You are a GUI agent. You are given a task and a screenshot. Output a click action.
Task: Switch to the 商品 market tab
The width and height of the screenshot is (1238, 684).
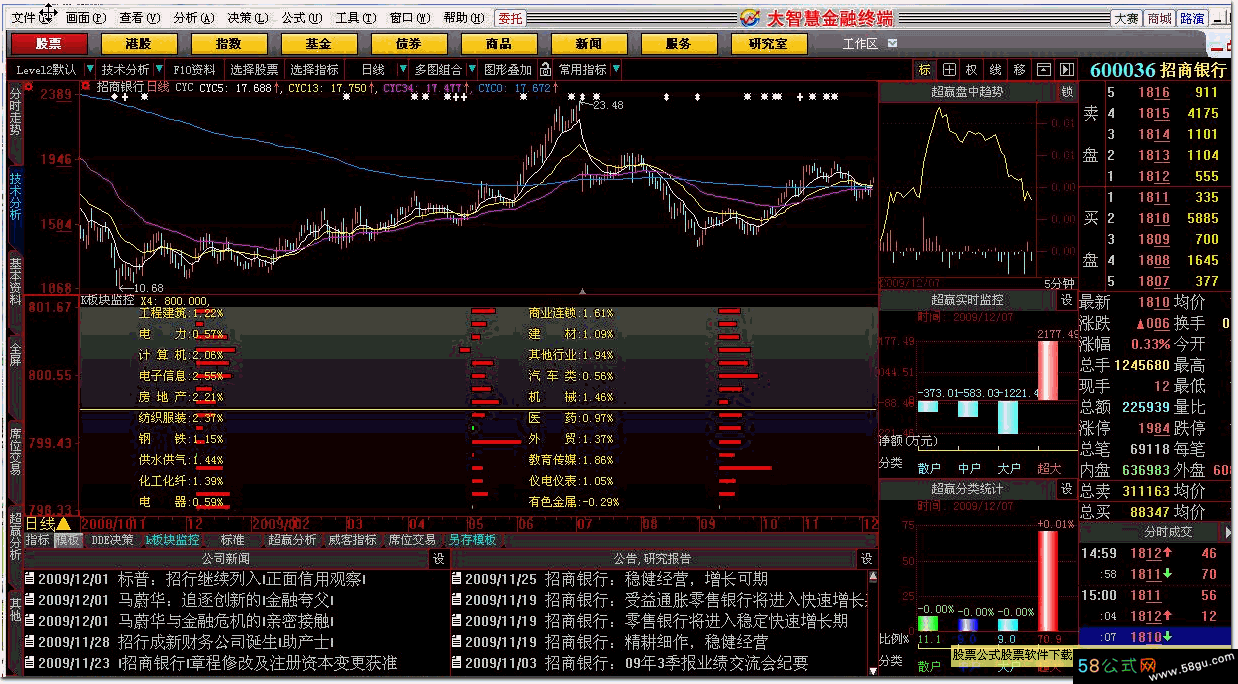498,44
